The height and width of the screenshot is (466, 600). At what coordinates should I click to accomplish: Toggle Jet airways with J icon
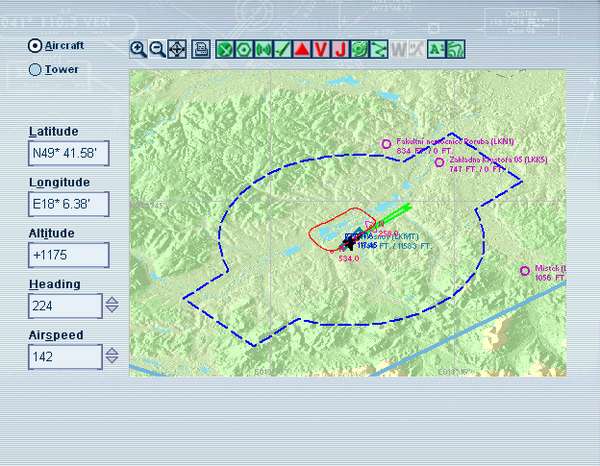340,48
